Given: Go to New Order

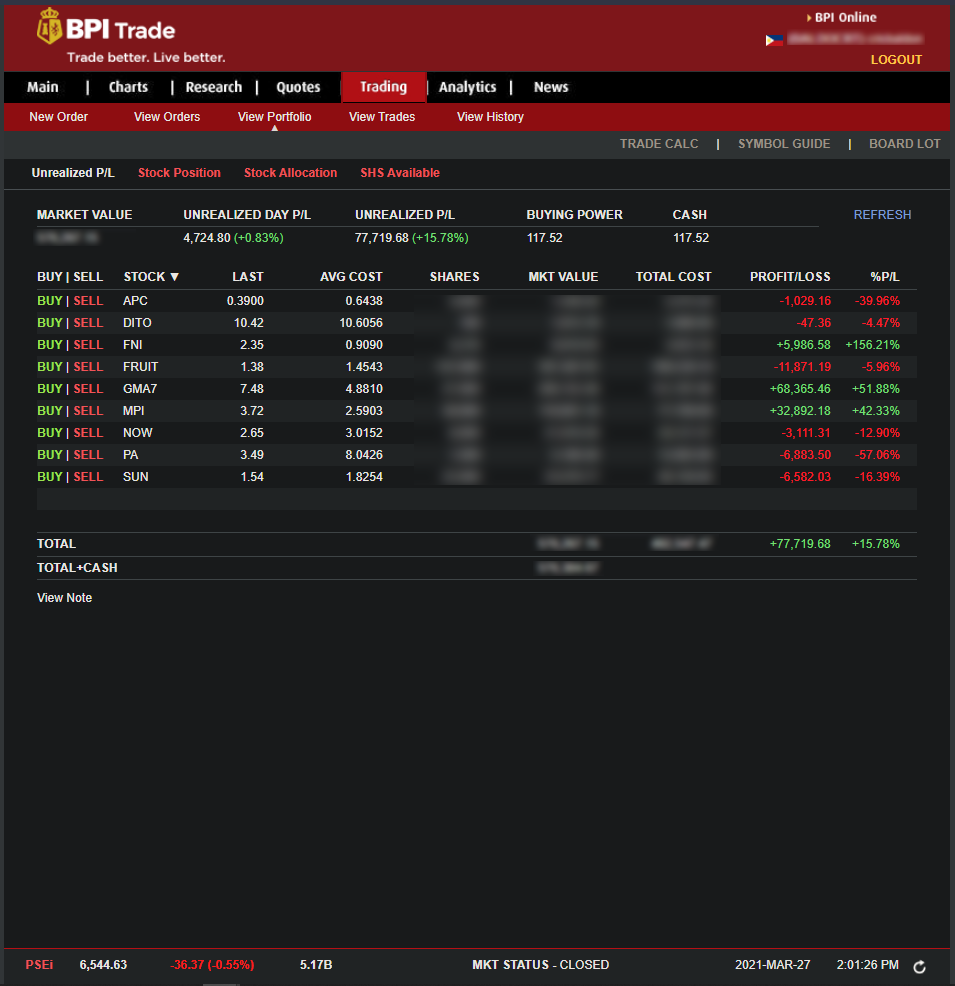Looking at the screenshot, I should pos(58,117).
